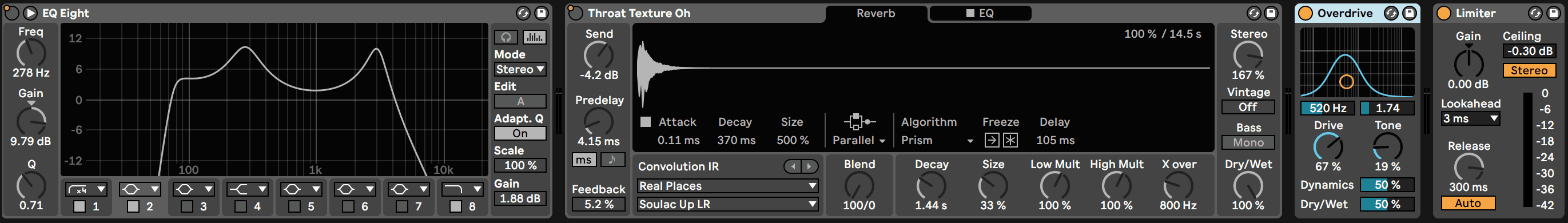Select previous convolution IR arrow
Viewport: 1568px width, 223px height.
pyautogui.click(x=792, y=166)
